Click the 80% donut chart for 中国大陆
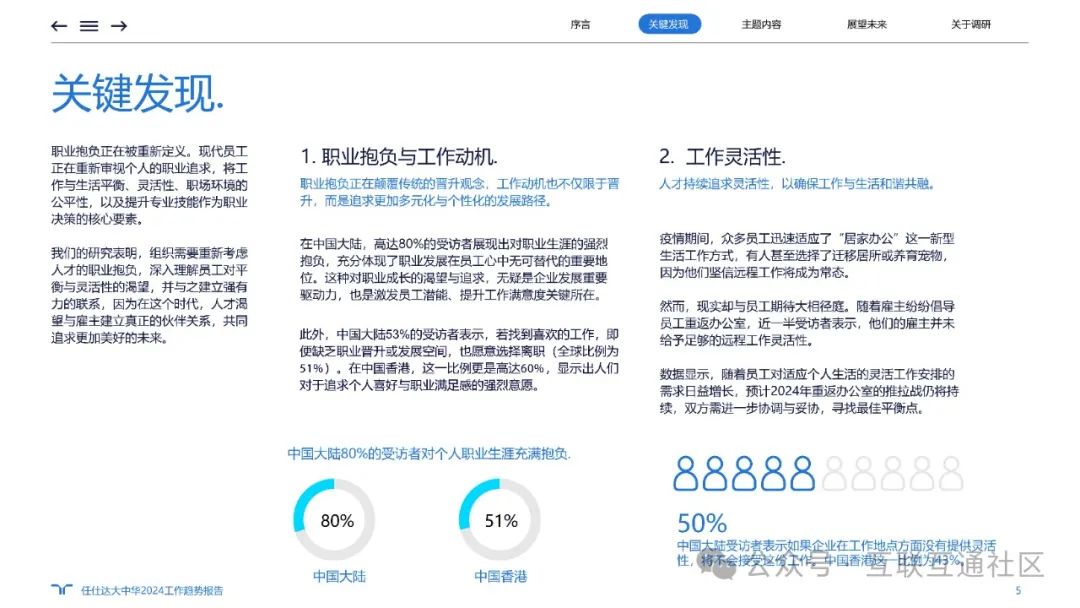 click(x=335, y=520)
